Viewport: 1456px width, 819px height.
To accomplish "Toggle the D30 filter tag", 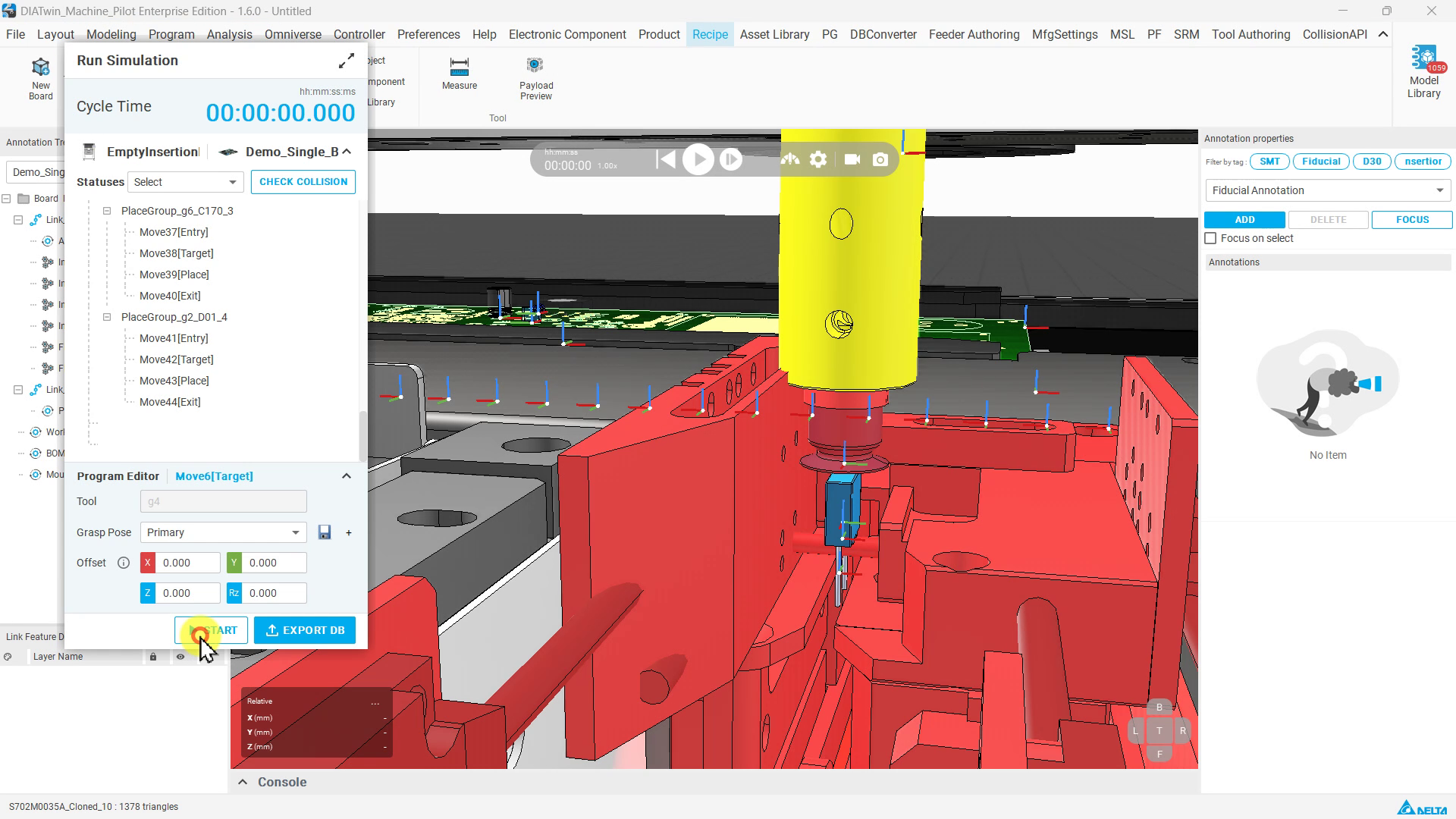I will pyautogui.click(x=1372, y=162).
